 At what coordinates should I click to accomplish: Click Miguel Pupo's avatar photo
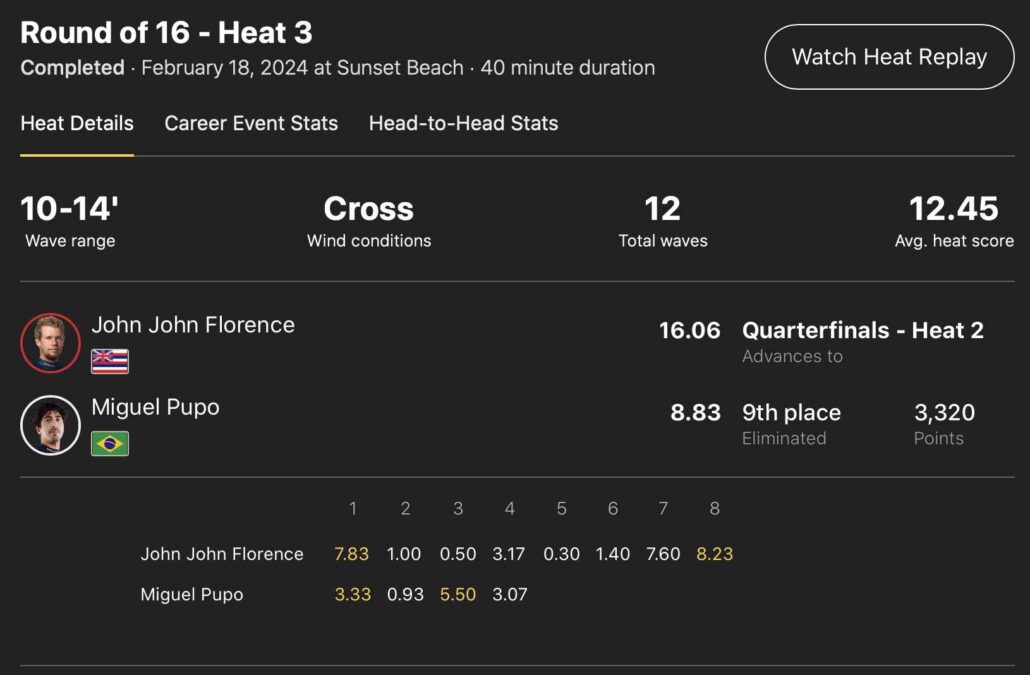[50, 425]
